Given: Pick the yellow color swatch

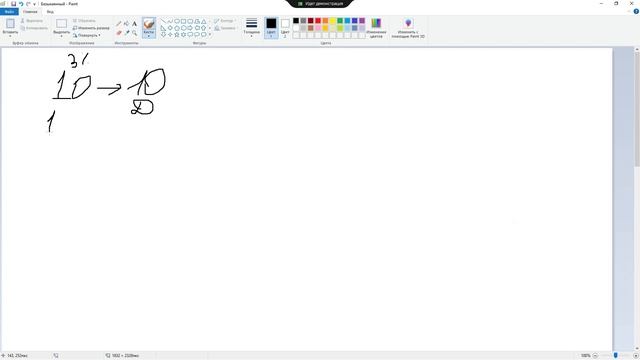Looking at the screenshot, I should pos(333,21).
